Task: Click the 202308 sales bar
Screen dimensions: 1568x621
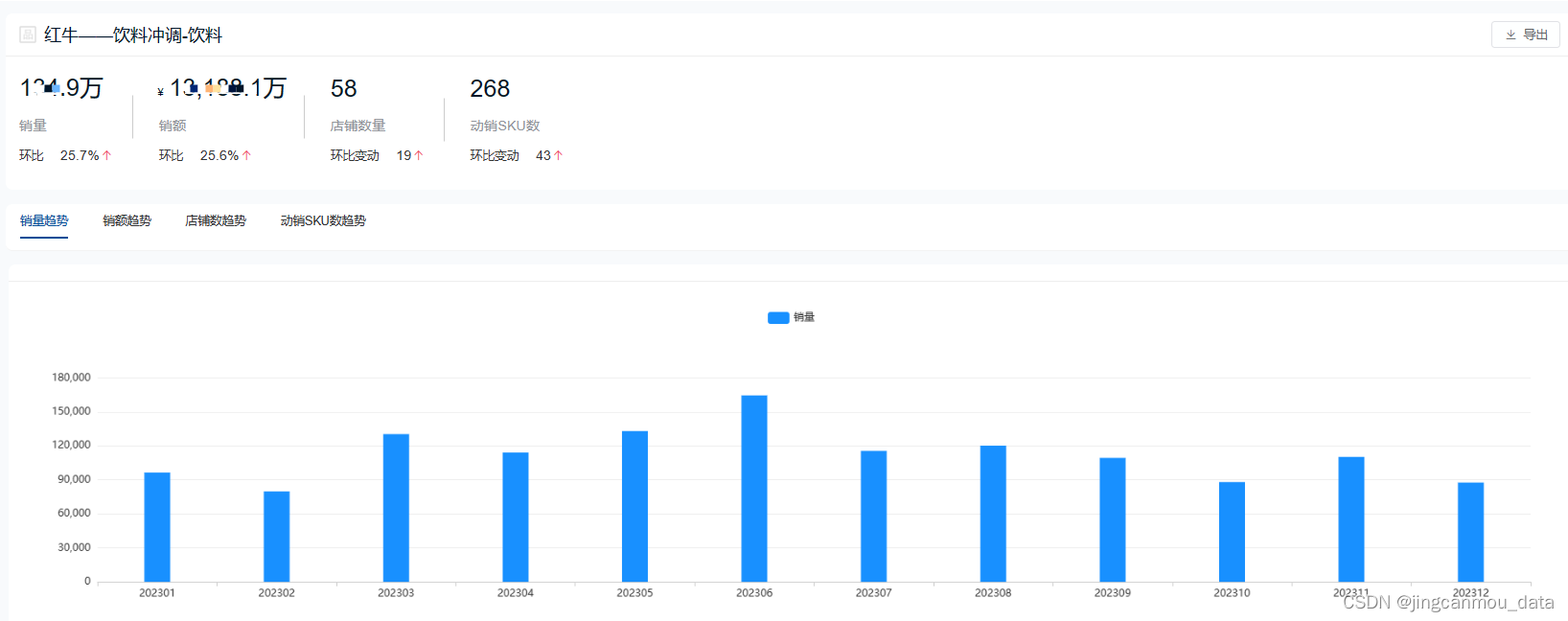Action: (x=993, y=514)
